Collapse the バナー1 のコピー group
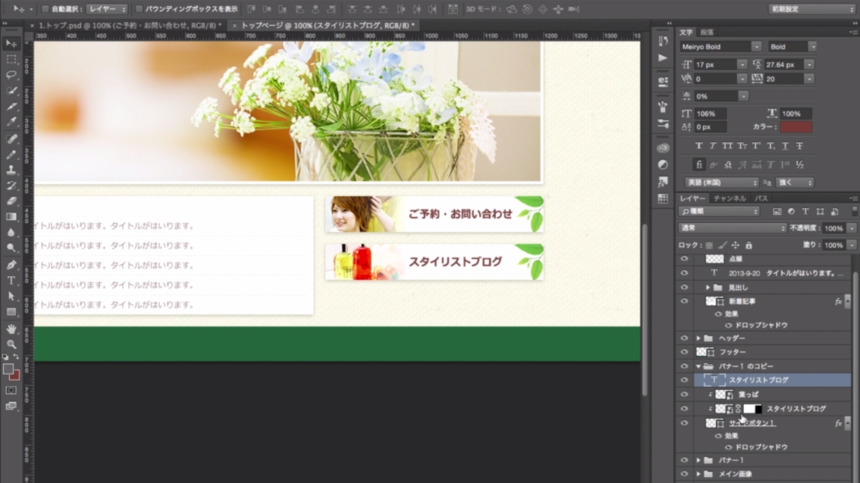 [x=698, y=366]
